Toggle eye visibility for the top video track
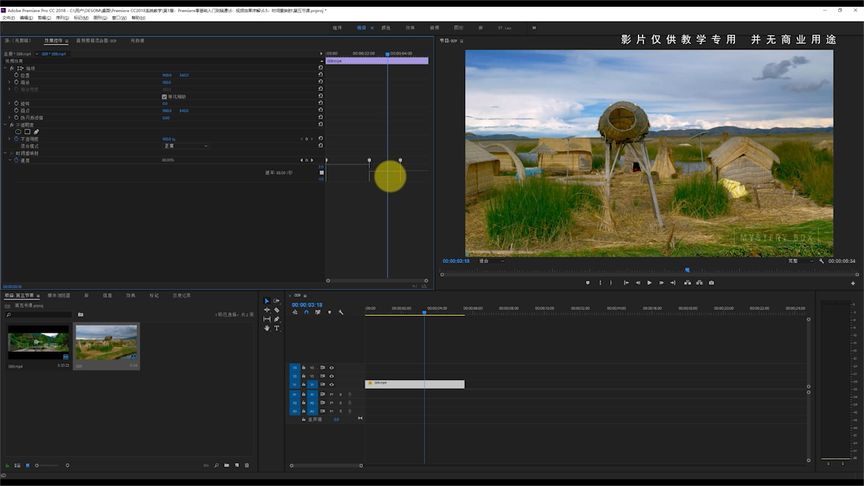 click(332, 368)
